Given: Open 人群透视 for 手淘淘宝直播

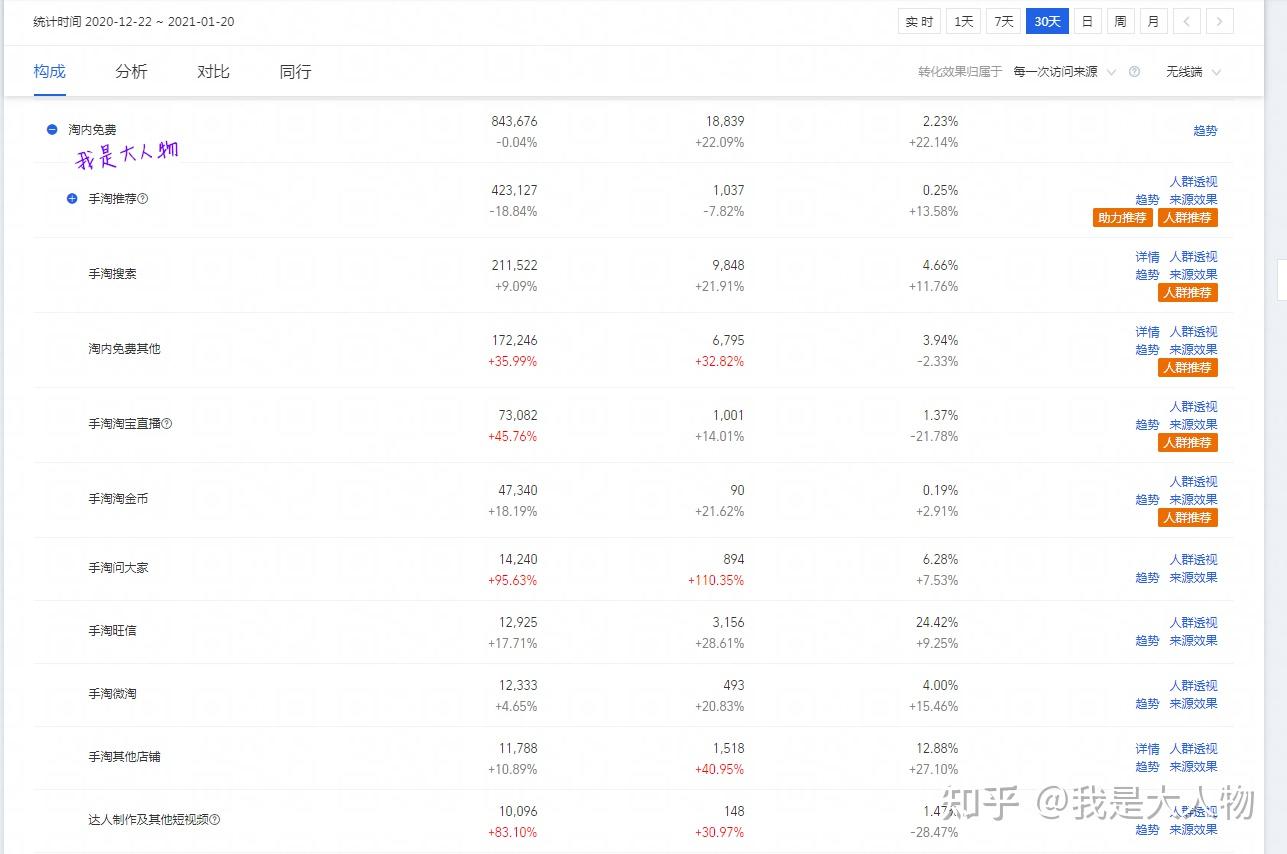Looking at the screenshot, I should tap(1193, 407).
